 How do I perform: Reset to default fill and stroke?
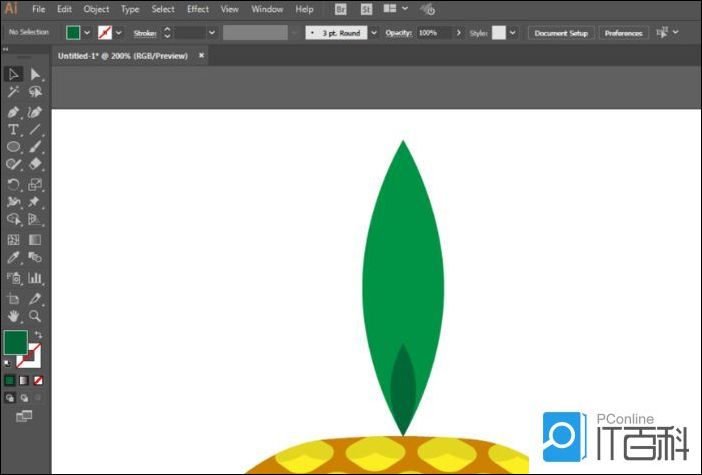pos(8,363)
